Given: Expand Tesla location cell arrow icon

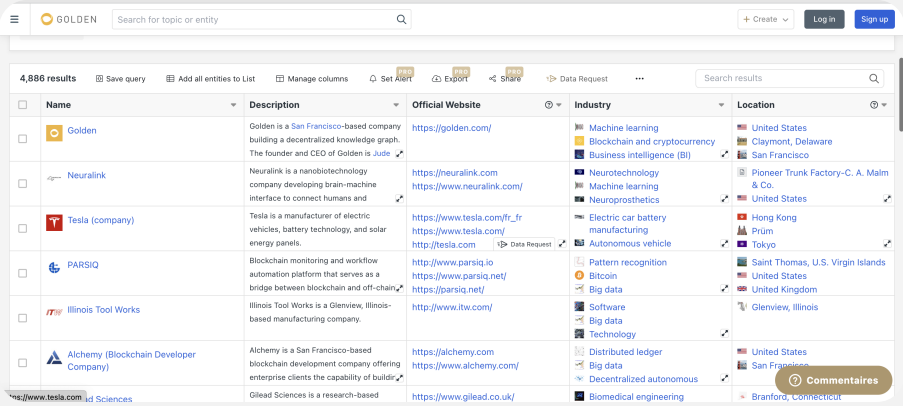Looking at the screenshot, I should (887, 244).
